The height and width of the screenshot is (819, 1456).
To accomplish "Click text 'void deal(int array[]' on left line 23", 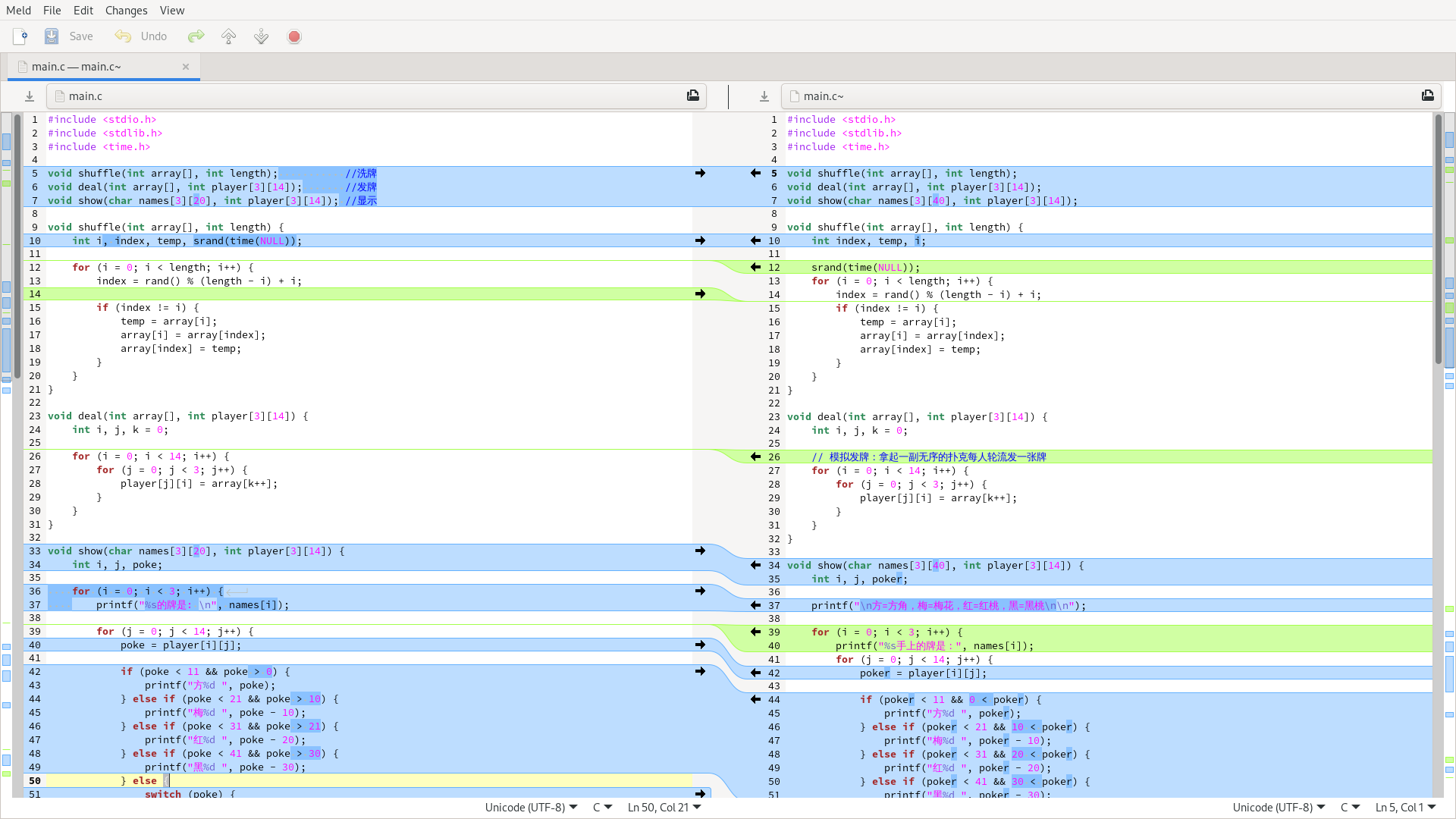I will [x=115, y=416].
